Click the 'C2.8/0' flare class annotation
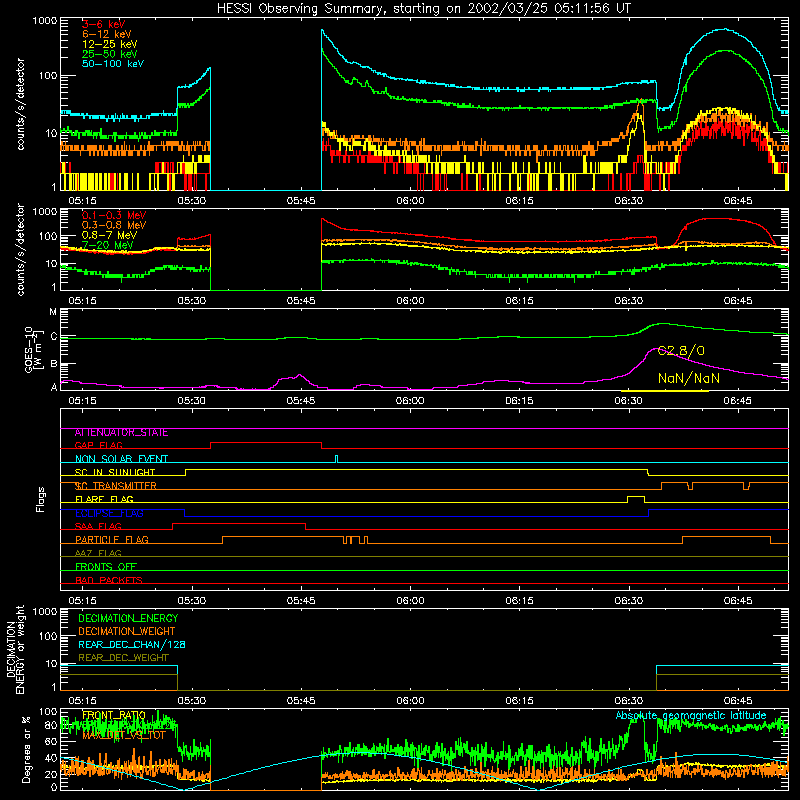Viewport: 800px width, 800px height. tap(681, 351)
